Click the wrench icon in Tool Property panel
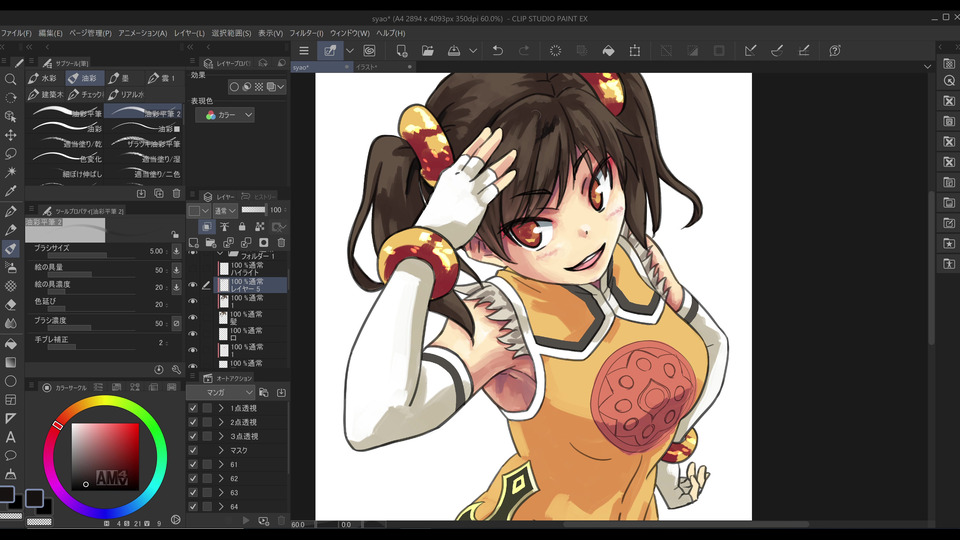Viewport: 960px width, 540px height. pos(176,369)
